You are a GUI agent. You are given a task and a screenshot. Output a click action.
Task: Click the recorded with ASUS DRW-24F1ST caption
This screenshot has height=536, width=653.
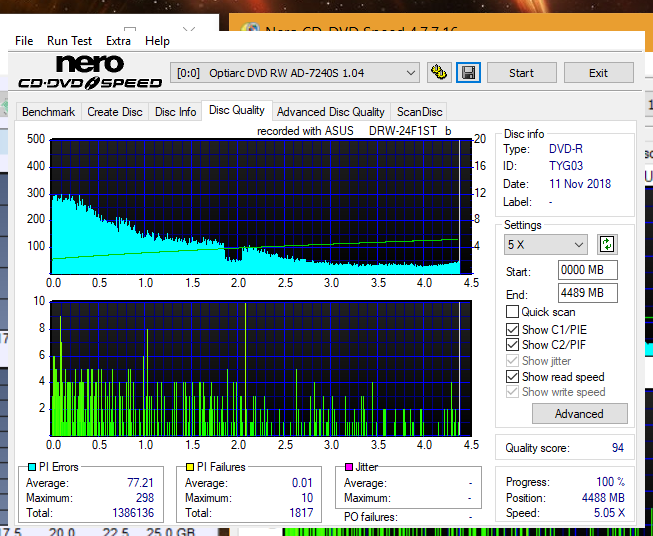click(x=354, y=131)
